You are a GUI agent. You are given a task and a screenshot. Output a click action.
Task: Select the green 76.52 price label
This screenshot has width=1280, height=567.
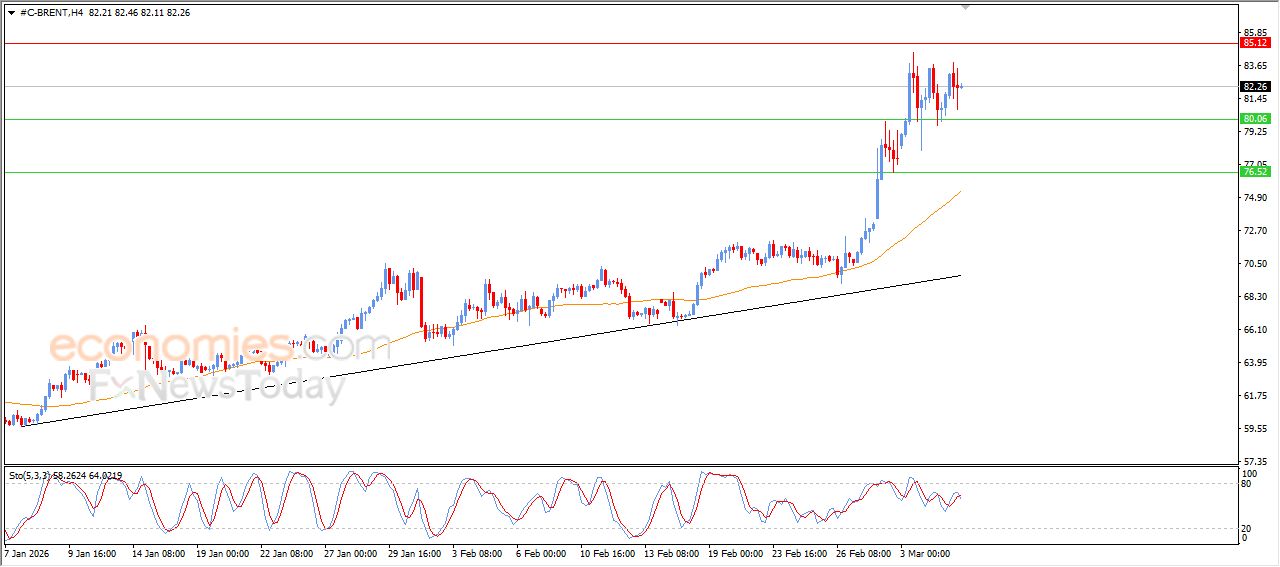tap(1254, 172)
